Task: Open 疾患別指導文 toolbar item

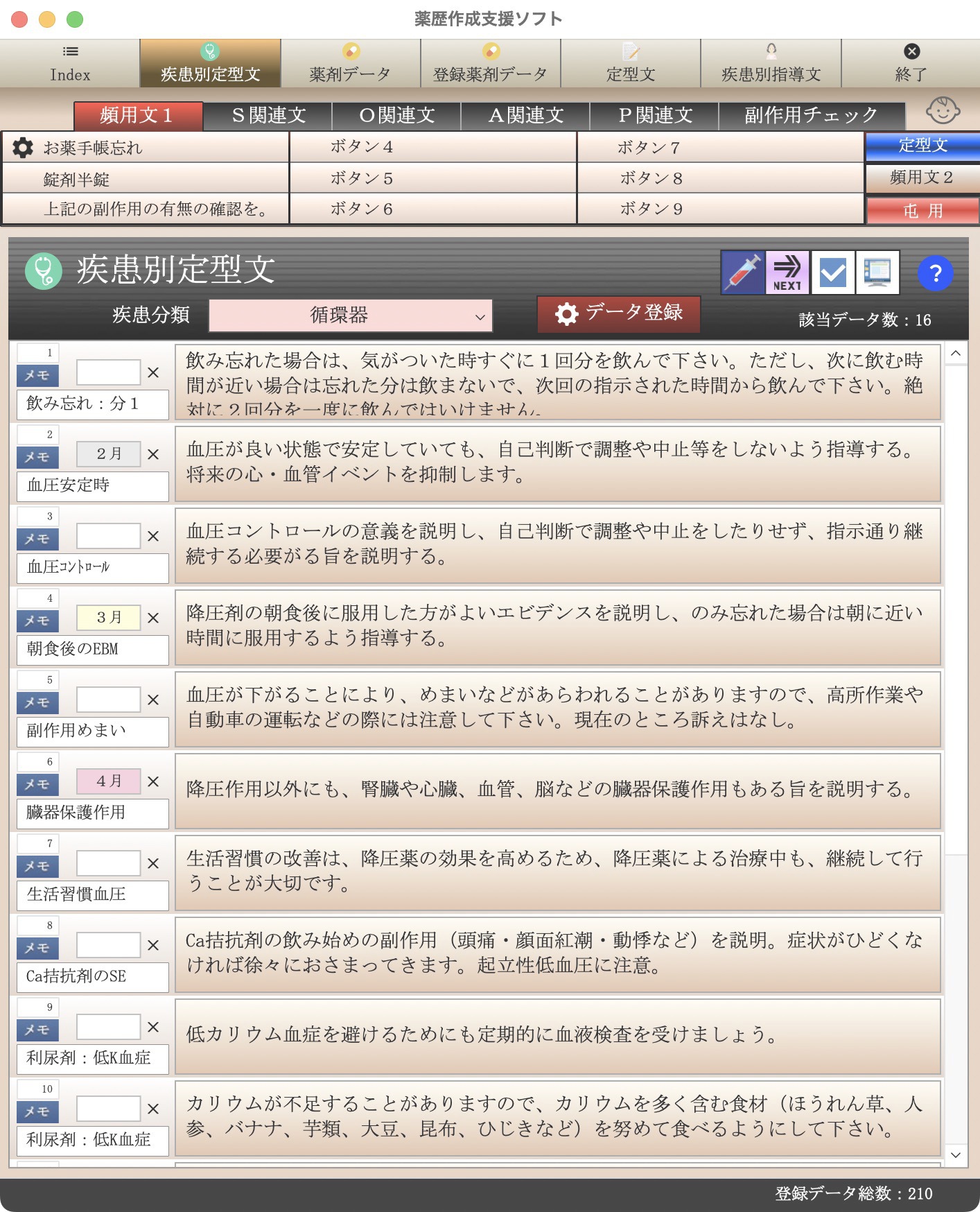Action: pos(771,63)
